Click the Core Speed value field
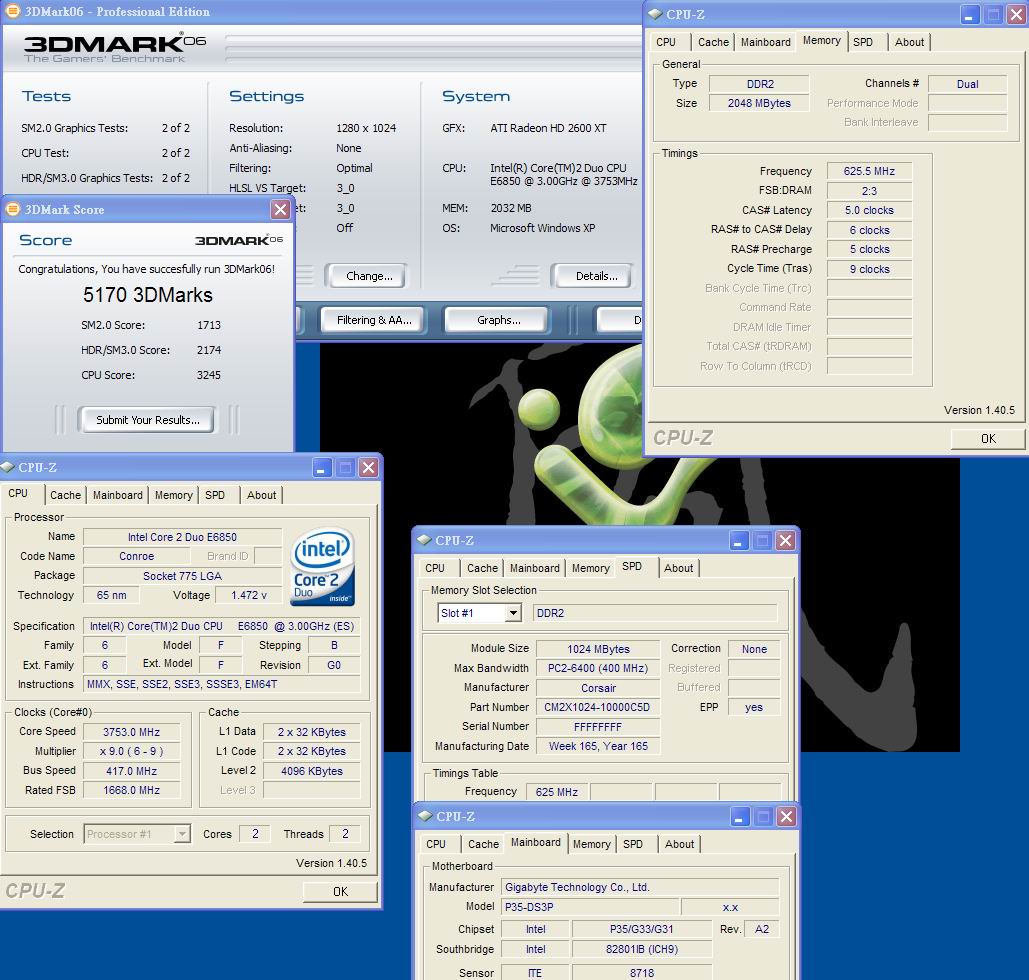1029x980 pixels. click(131, 732)
